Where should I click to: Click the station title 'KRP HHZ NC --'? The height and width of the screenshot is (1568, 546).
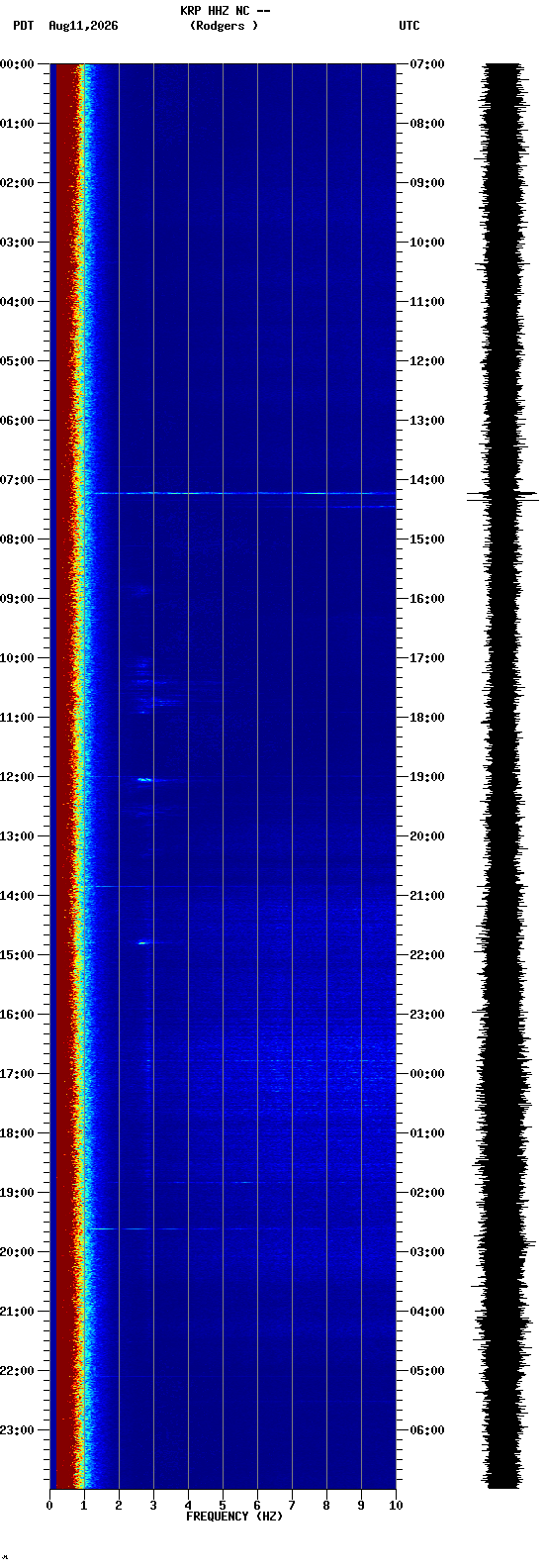pyautogui.click(x=226, y=11)
